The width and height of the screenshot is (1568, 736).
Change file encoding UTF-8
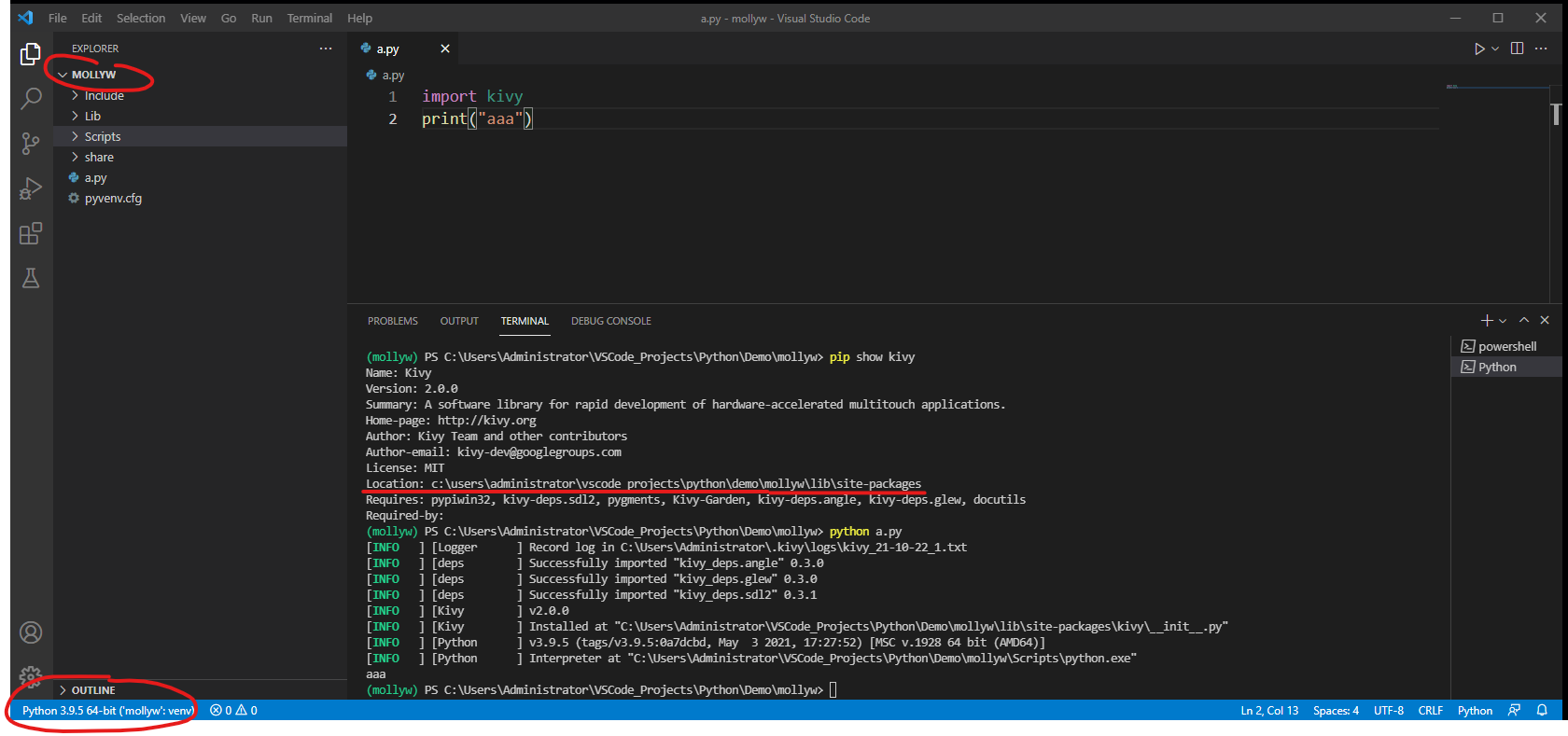(1389, 710)
